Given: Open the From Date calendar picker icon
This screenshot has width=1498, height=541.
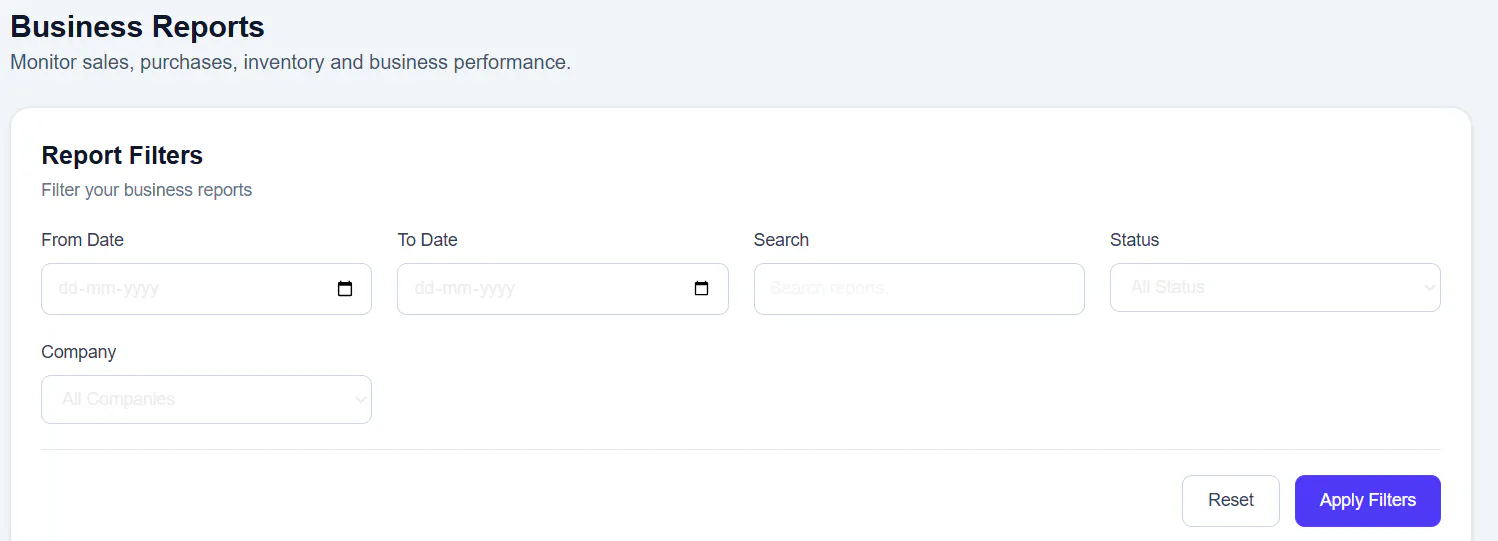Looking at the screenshot, I should (x=345, y=289).
